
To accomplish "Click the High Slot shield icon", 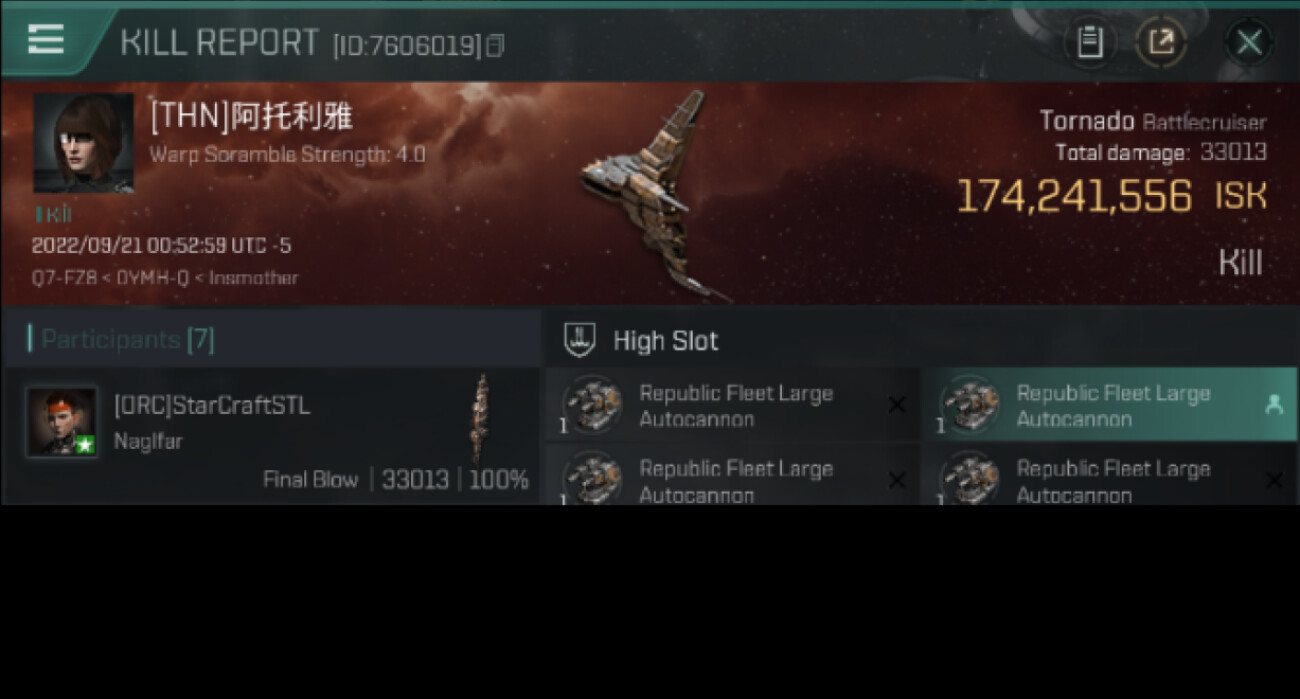I will 580,340.
